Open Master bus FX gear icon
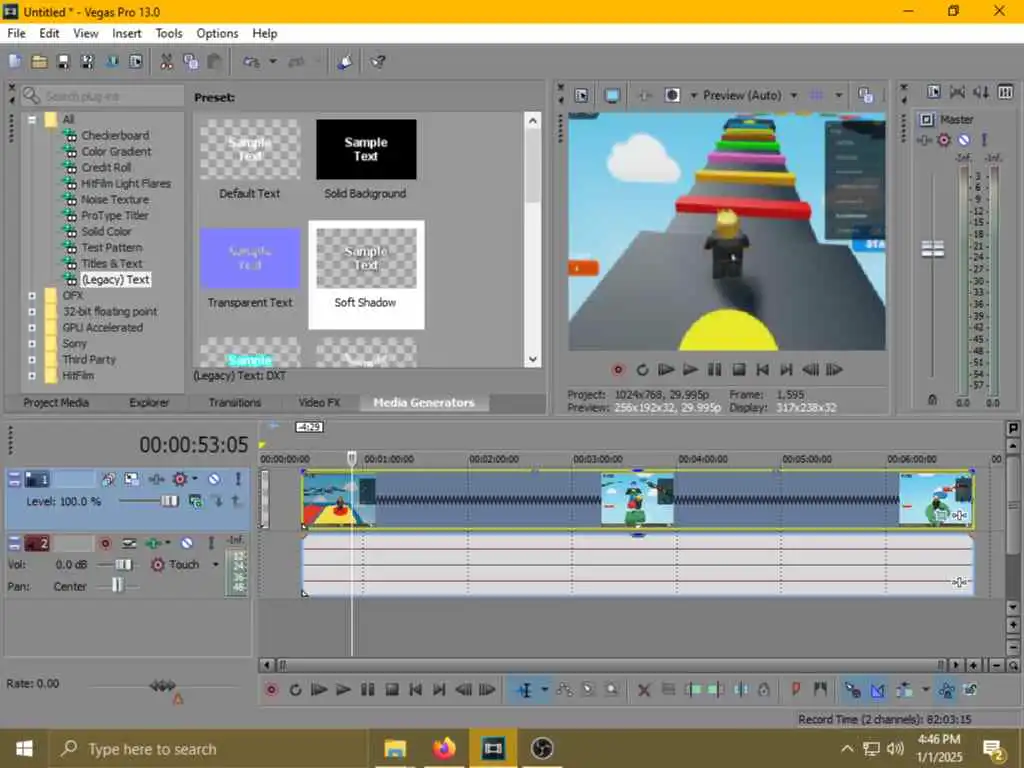This screenshot has width=1024, height=768. [x=944, y=140]
